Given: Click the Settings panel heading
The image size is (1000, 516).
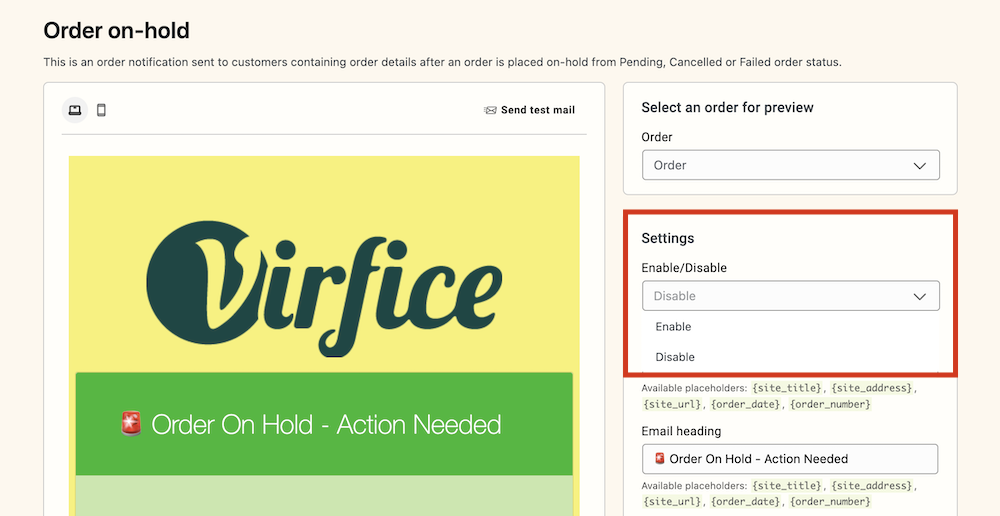Looking at the screenshot, I should tap(668, 239).
